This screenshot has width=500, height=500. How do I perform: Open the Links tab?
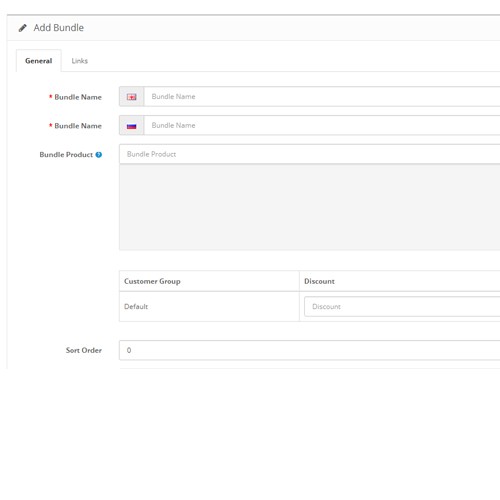click(x=80, y=61)
